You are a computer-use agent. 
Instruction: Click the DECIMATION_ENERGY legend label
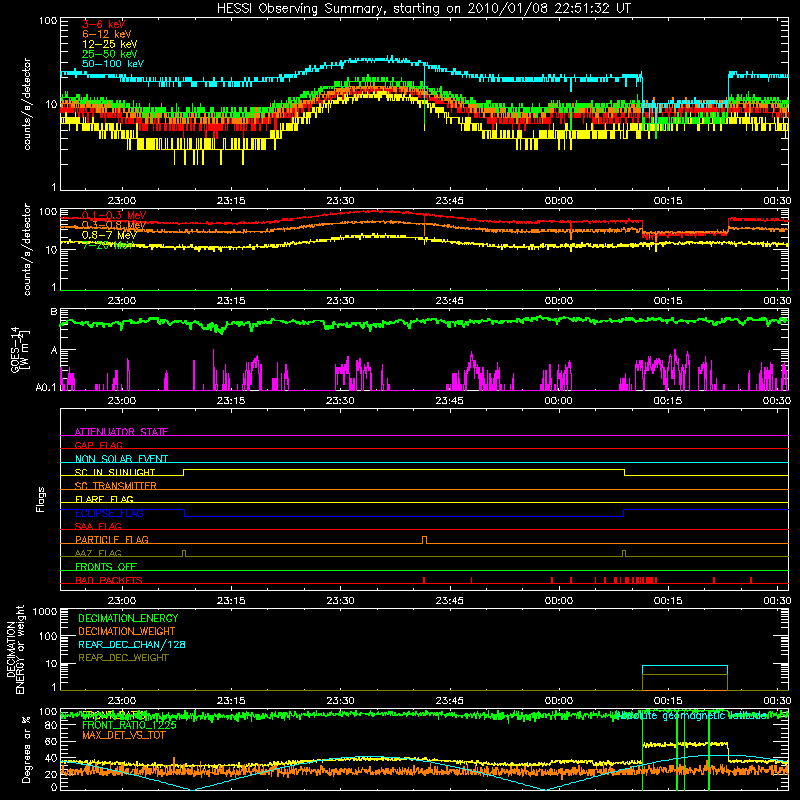coord(128,618)
